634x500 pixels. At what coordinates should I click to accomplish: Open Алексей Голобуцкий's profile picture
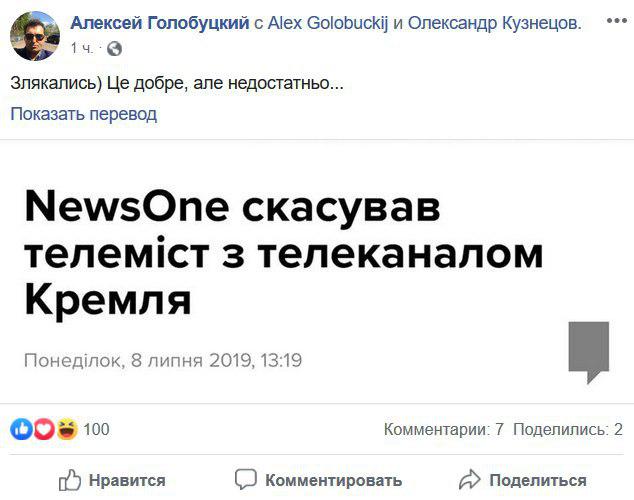click(x=36, y=35)
